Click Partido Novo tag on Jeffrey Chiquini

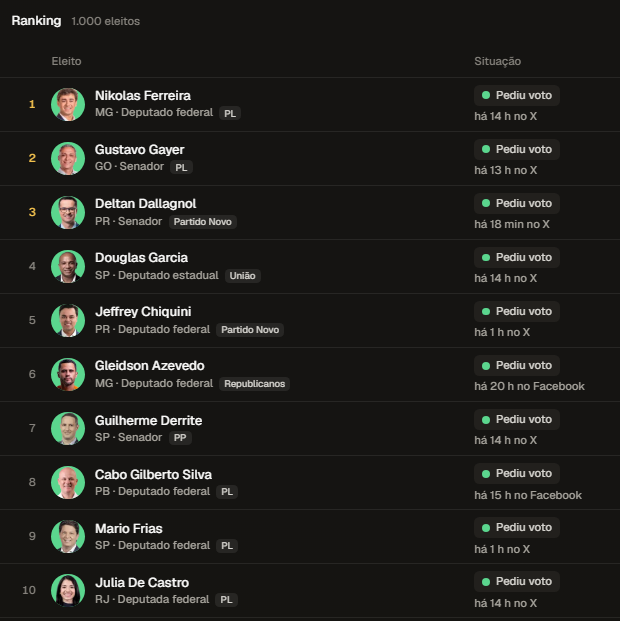[250, 330]
